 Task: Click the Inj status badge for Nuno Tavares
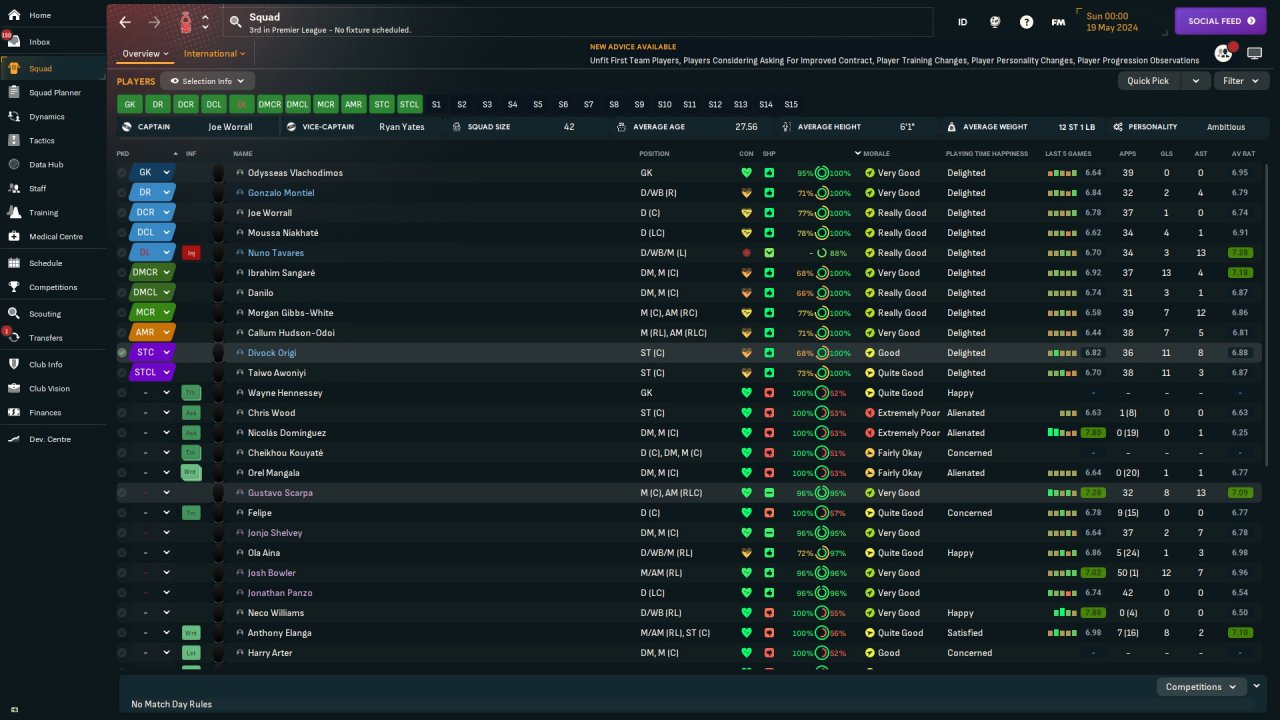coord(191,253)
